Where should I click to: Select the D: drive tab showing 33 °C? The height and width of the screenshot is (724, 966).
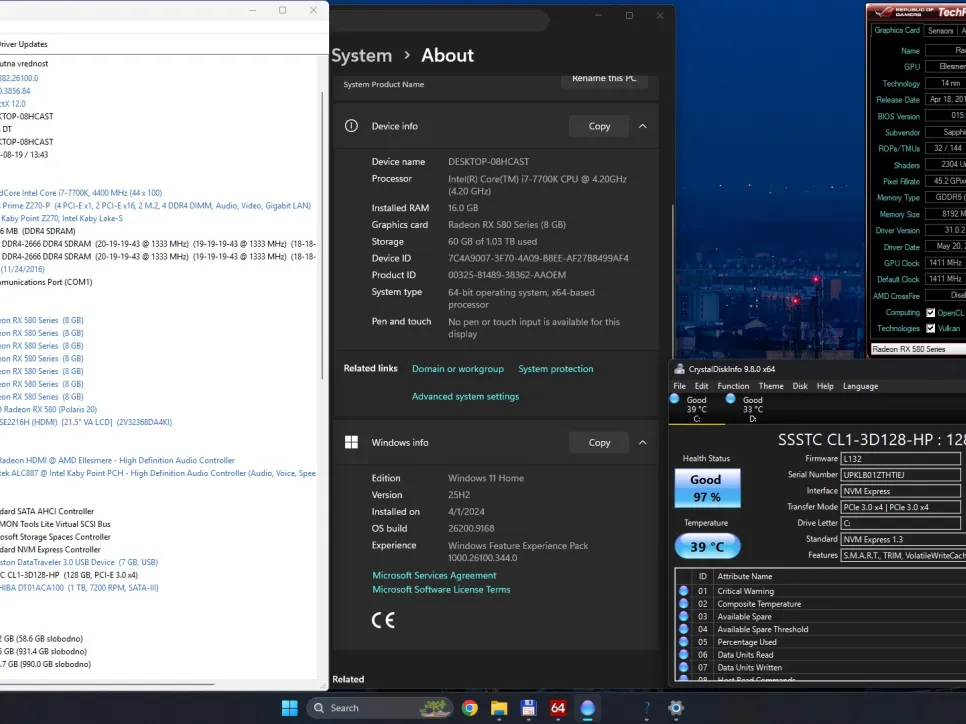pos(753,409)
